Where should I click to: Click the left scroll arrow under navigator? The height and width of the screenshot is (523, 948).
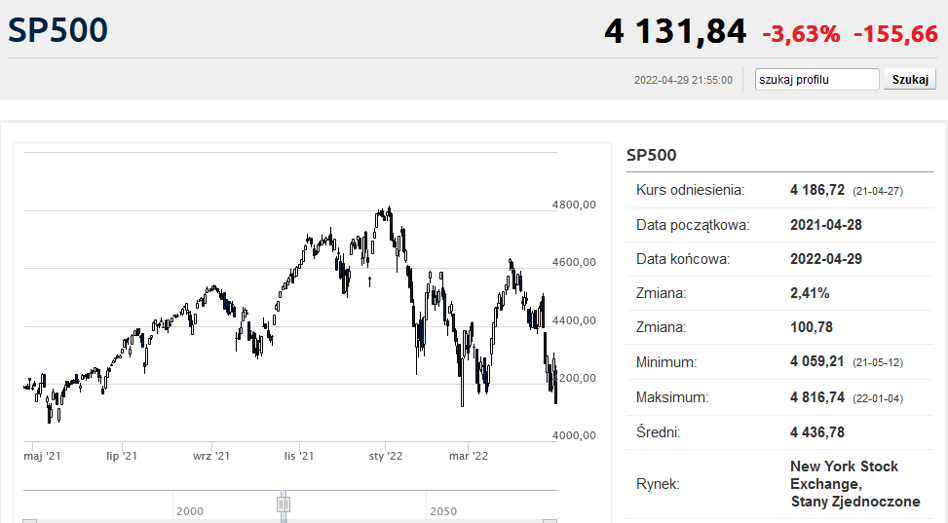(x=30, y=521)
